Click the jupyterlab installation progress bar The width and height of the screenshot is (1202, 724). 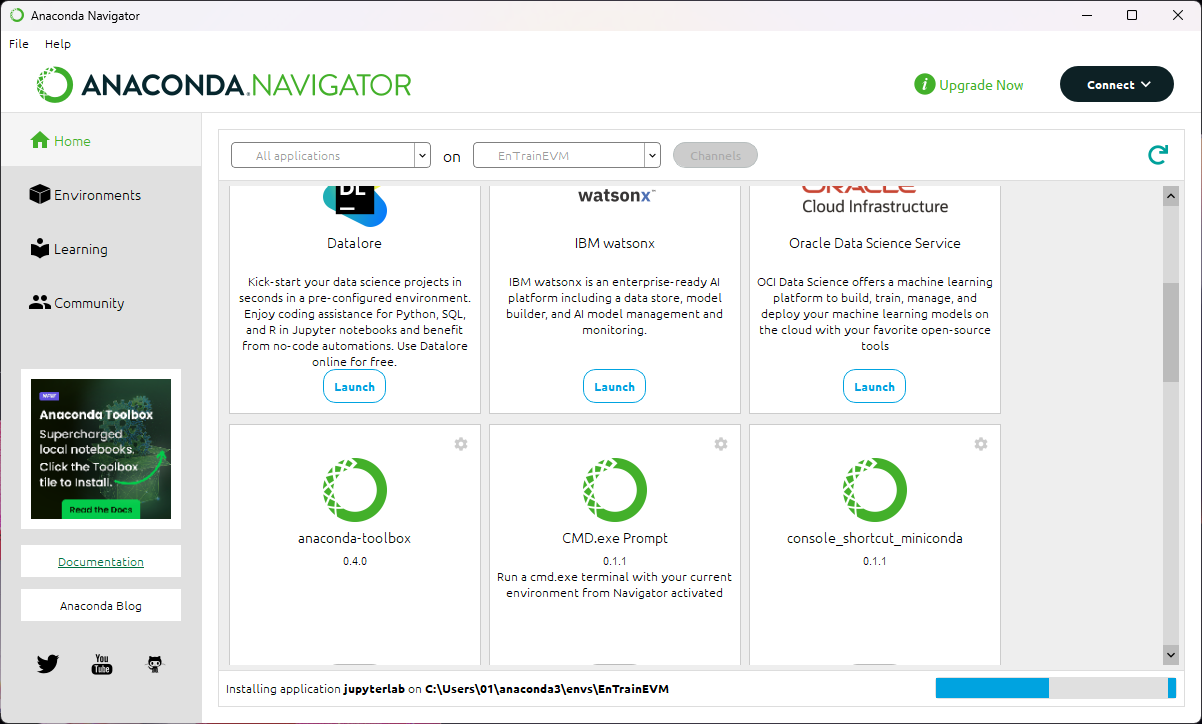coord(1055,688)
